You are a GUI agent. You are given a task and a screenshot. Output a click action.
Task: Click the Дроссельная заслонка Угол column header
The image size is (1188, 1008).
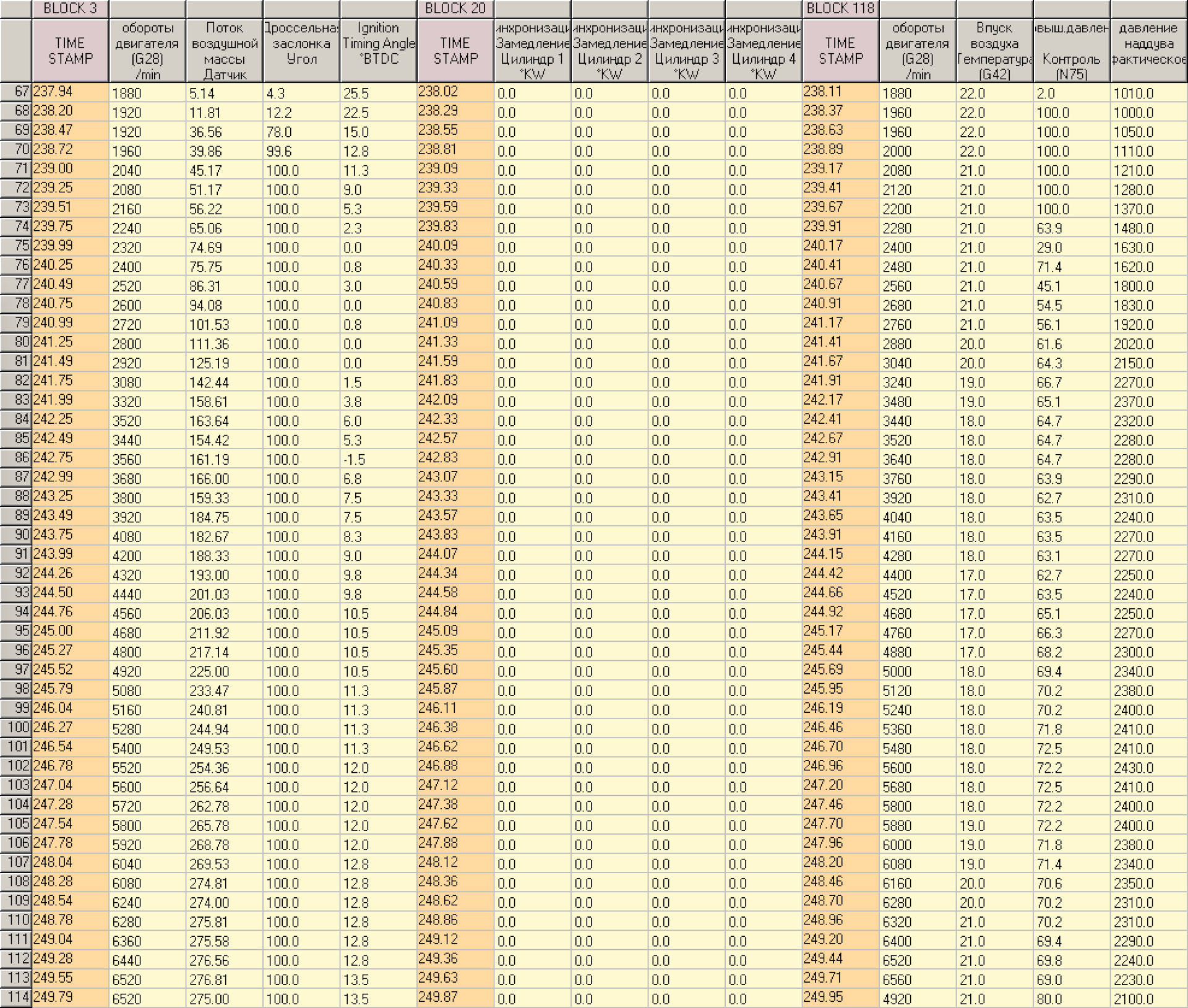(301, 51)
